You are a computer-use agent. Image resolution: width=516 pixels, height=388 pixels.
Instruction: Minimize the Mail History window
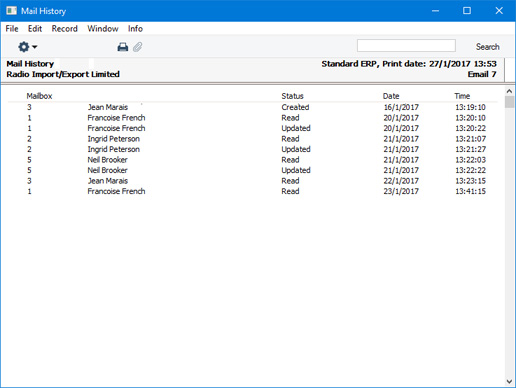coord(435,11)
